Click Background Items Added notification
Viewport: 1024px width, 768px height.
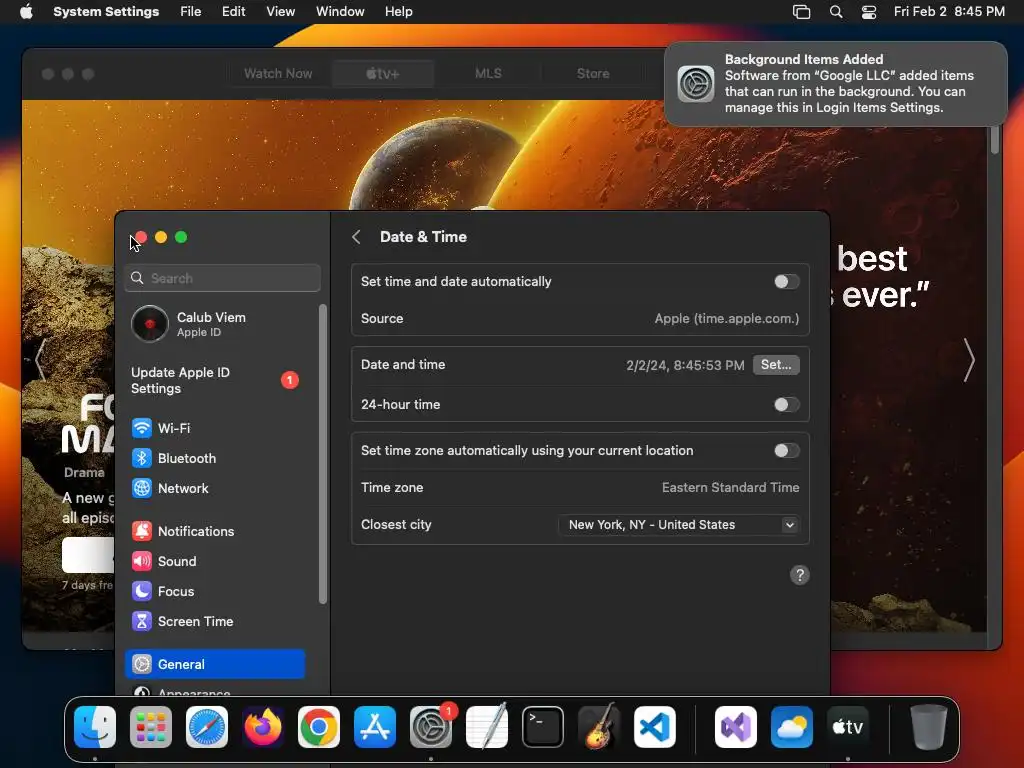click(x=835, y=84)
